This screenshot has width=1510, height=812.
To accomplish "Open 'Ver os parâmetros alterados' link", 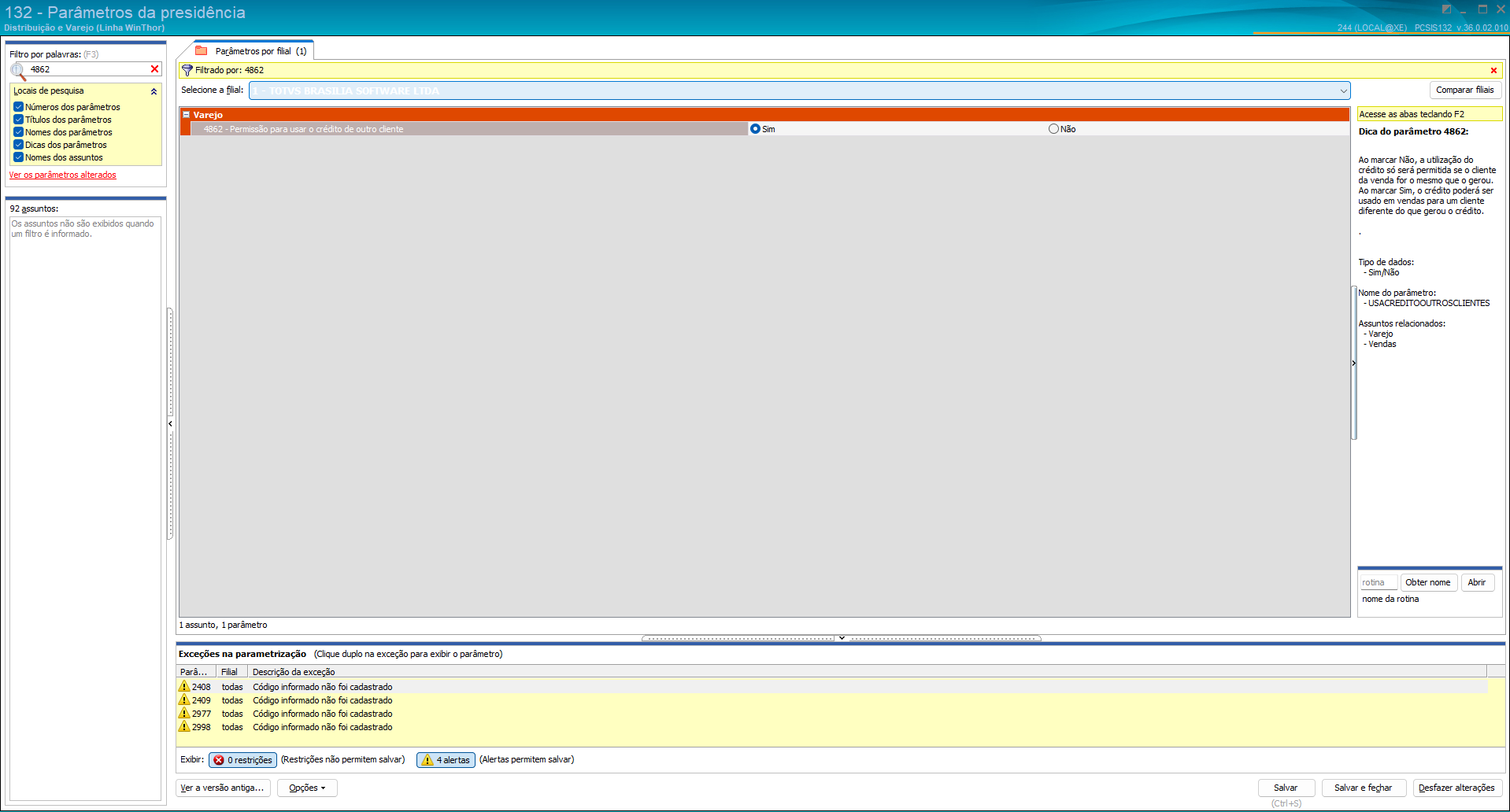I will pyautogui.click(x=63, y=175).
